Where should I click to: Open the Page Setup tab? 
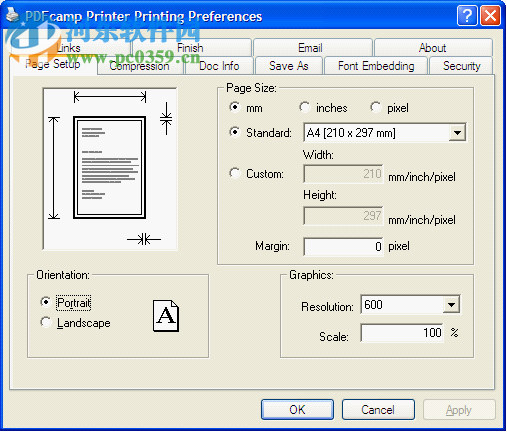click(53, 64)
